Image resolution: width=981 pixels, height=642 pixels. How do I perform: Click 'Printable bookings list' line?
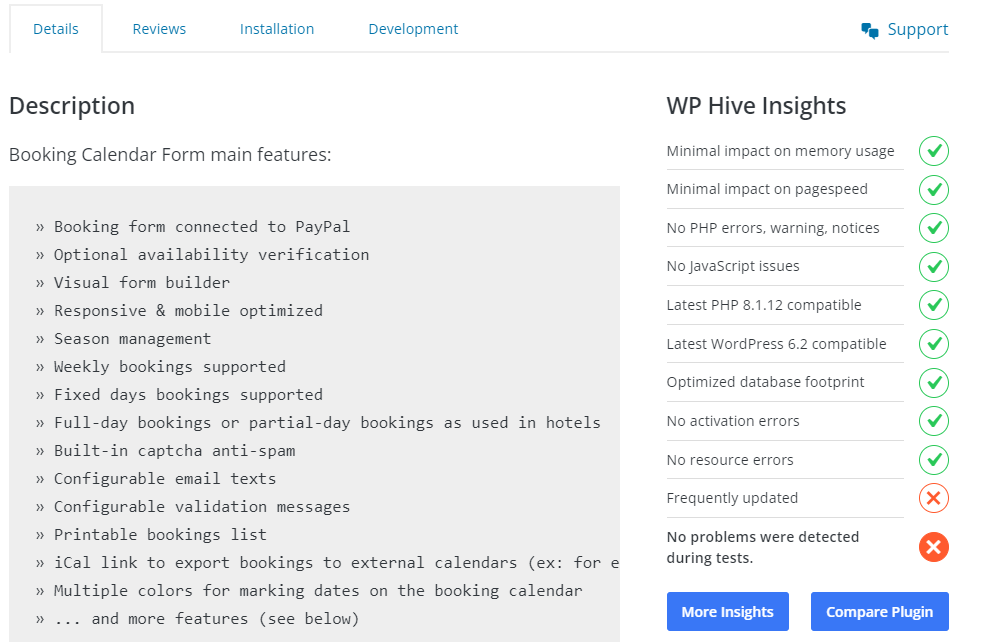coord(151,535)
